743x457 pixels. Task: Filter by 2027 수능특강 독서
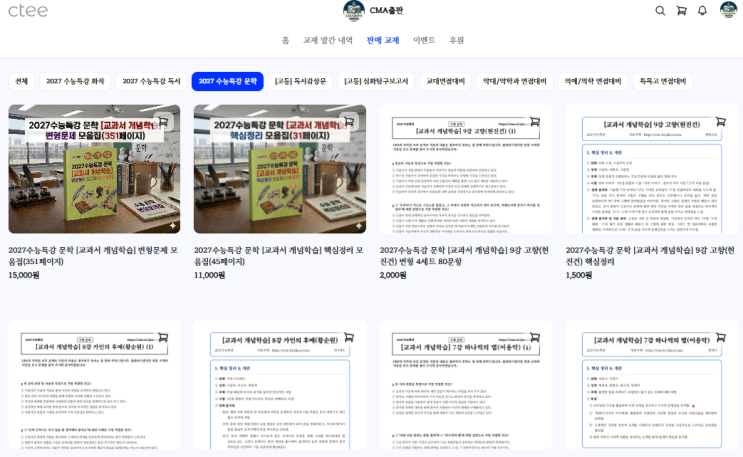(152, 82)
